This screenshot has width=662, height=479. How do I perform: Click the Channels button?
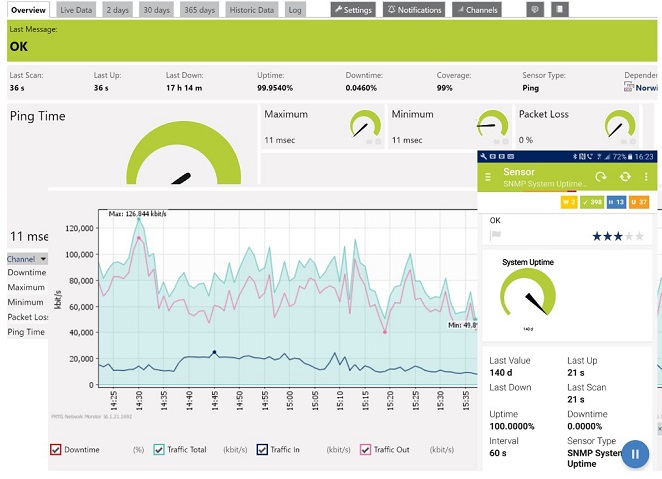(x=477, y=10)
